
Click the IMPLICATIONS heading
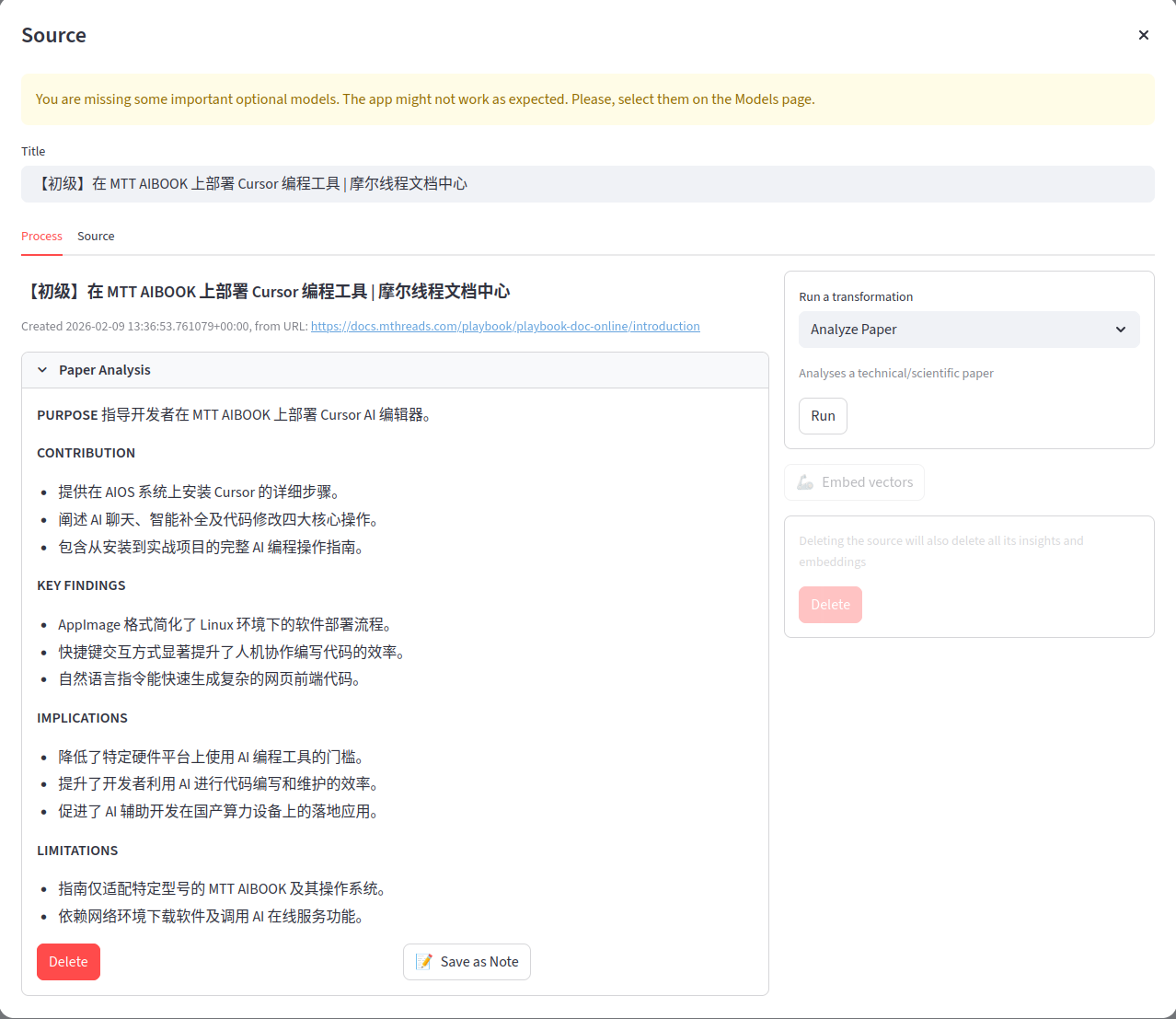82,718
